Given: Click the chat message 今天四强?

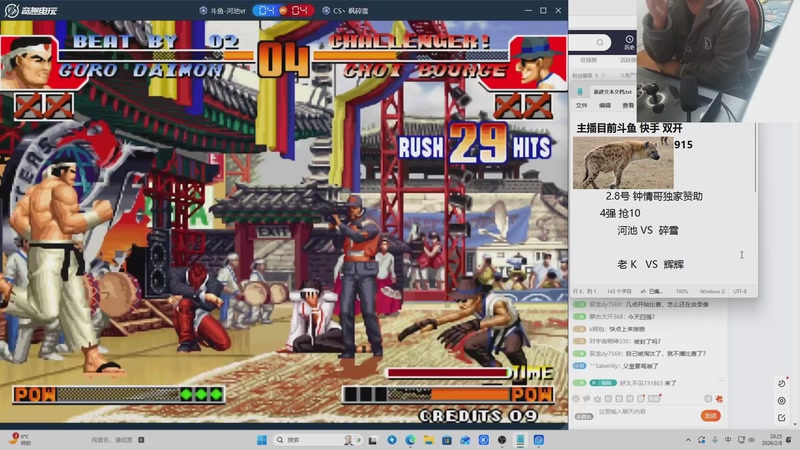Looking at the screenshot, I should coord(641,317).
